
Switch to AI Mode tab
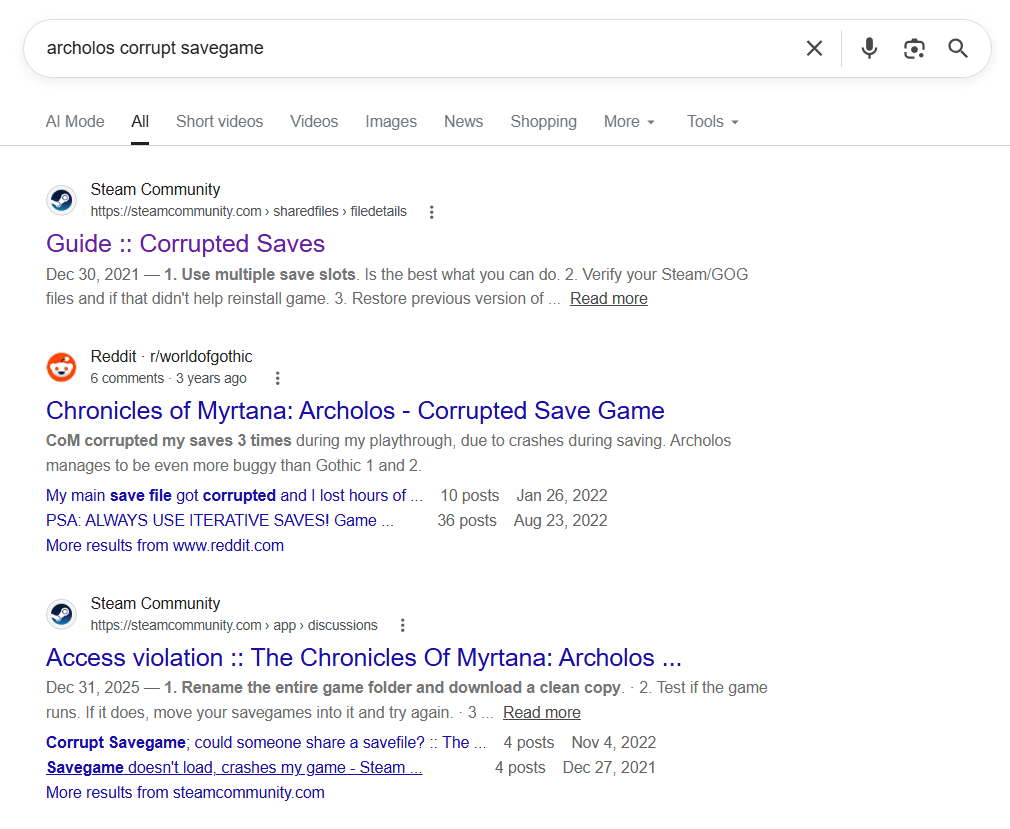click(75, 121)
